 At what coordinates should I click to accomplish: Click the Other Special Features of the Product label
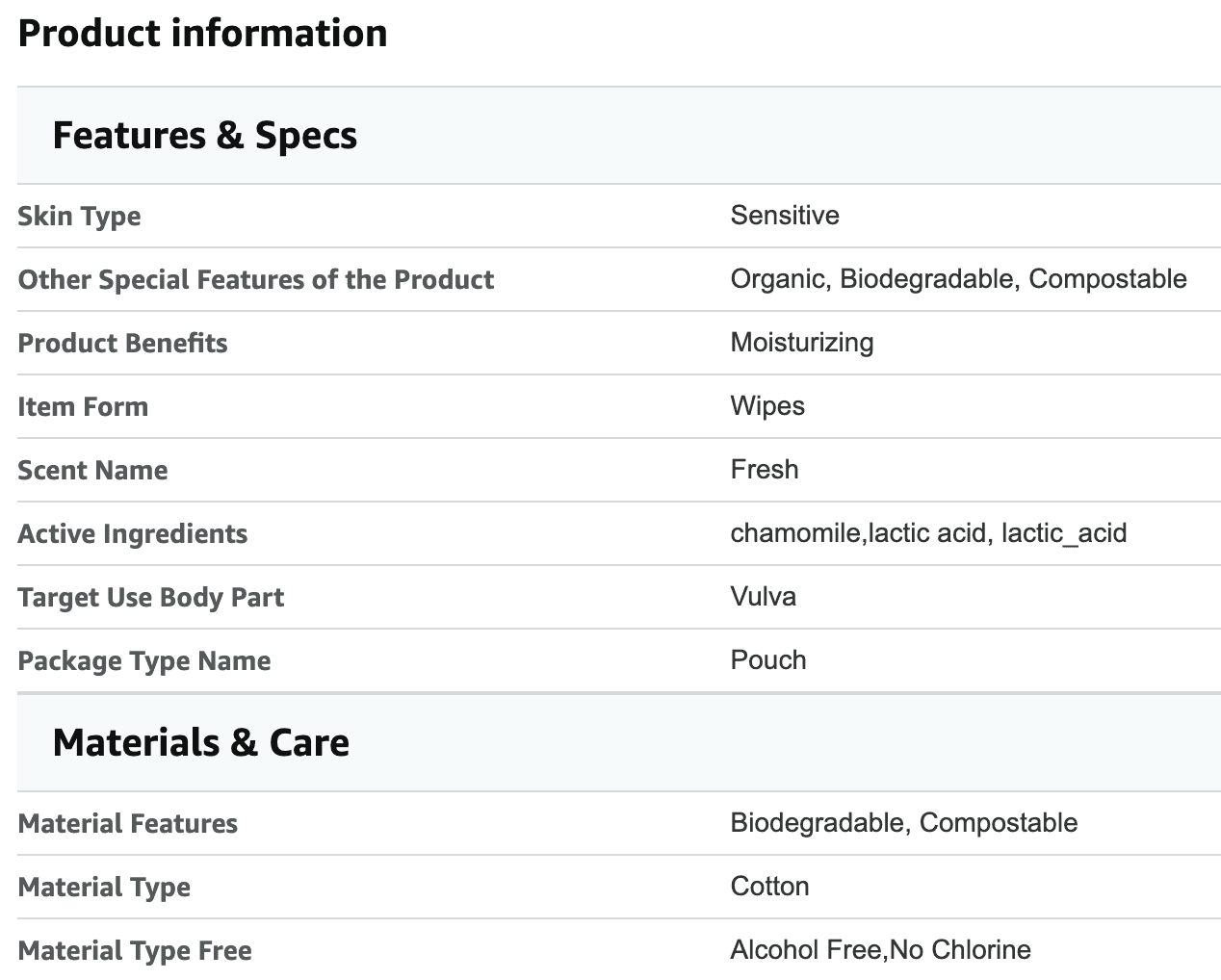(x=256, y=279)
